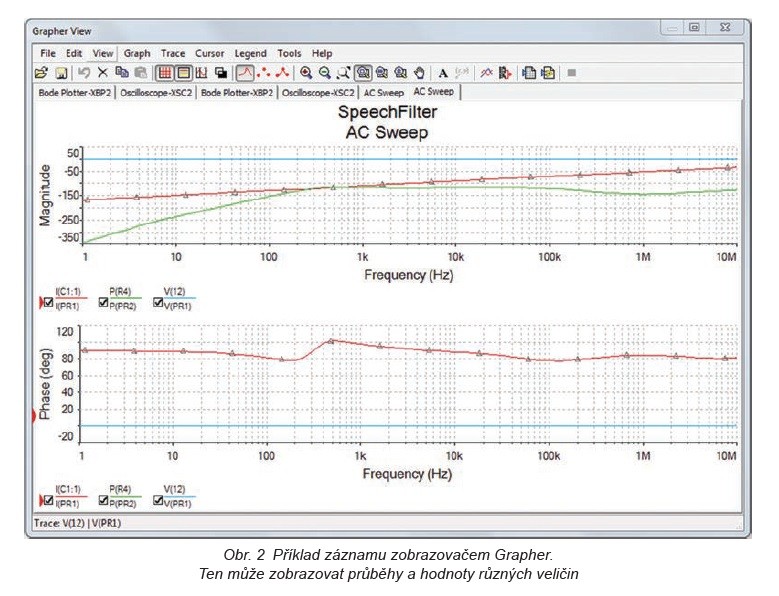
Task: Open the Legend menu
Action: pos(250,53)
